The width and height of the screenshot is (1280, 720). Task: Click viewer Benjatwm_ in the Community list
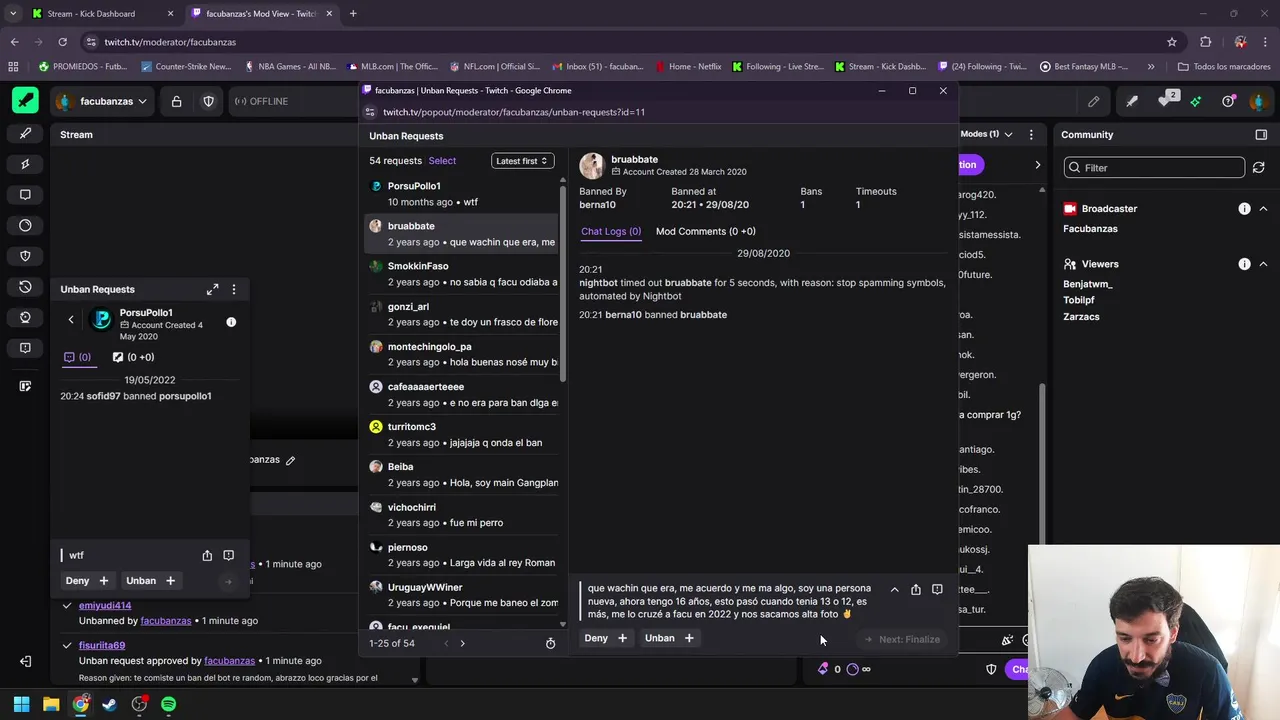pyautogui.click(x=1088, y=284)
